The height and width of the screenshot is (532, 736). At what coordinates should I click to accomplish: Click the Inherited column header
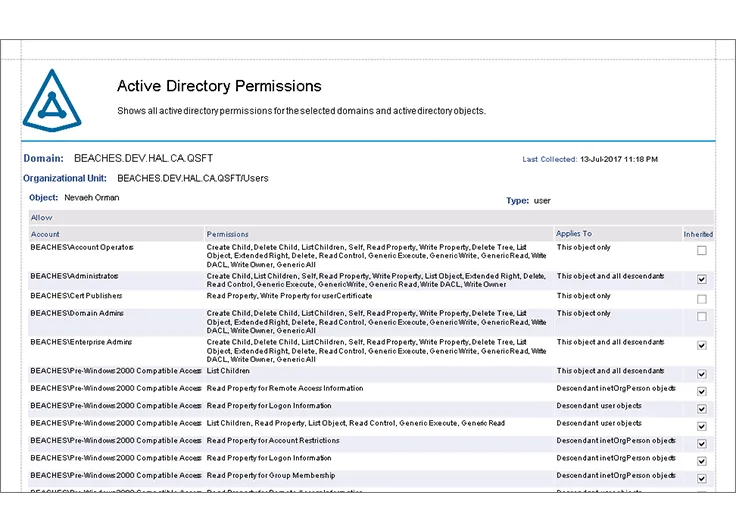698,234
